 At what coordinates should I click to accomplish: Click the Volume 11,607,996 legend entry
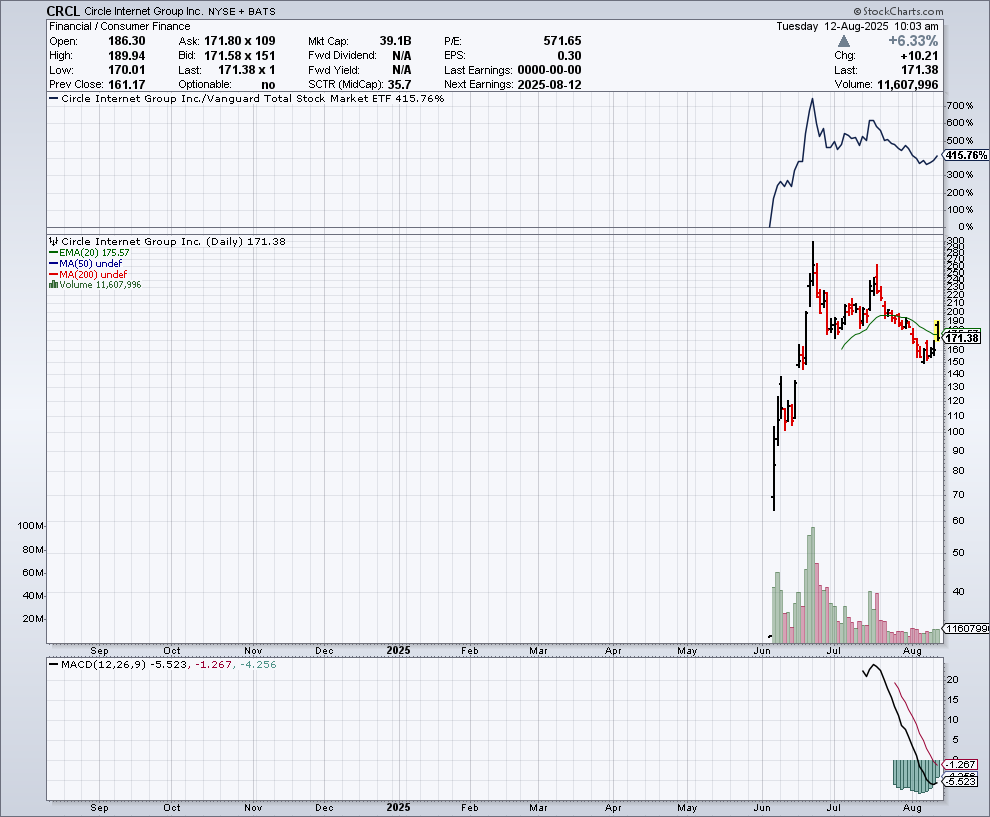click(x=100, y=285)
